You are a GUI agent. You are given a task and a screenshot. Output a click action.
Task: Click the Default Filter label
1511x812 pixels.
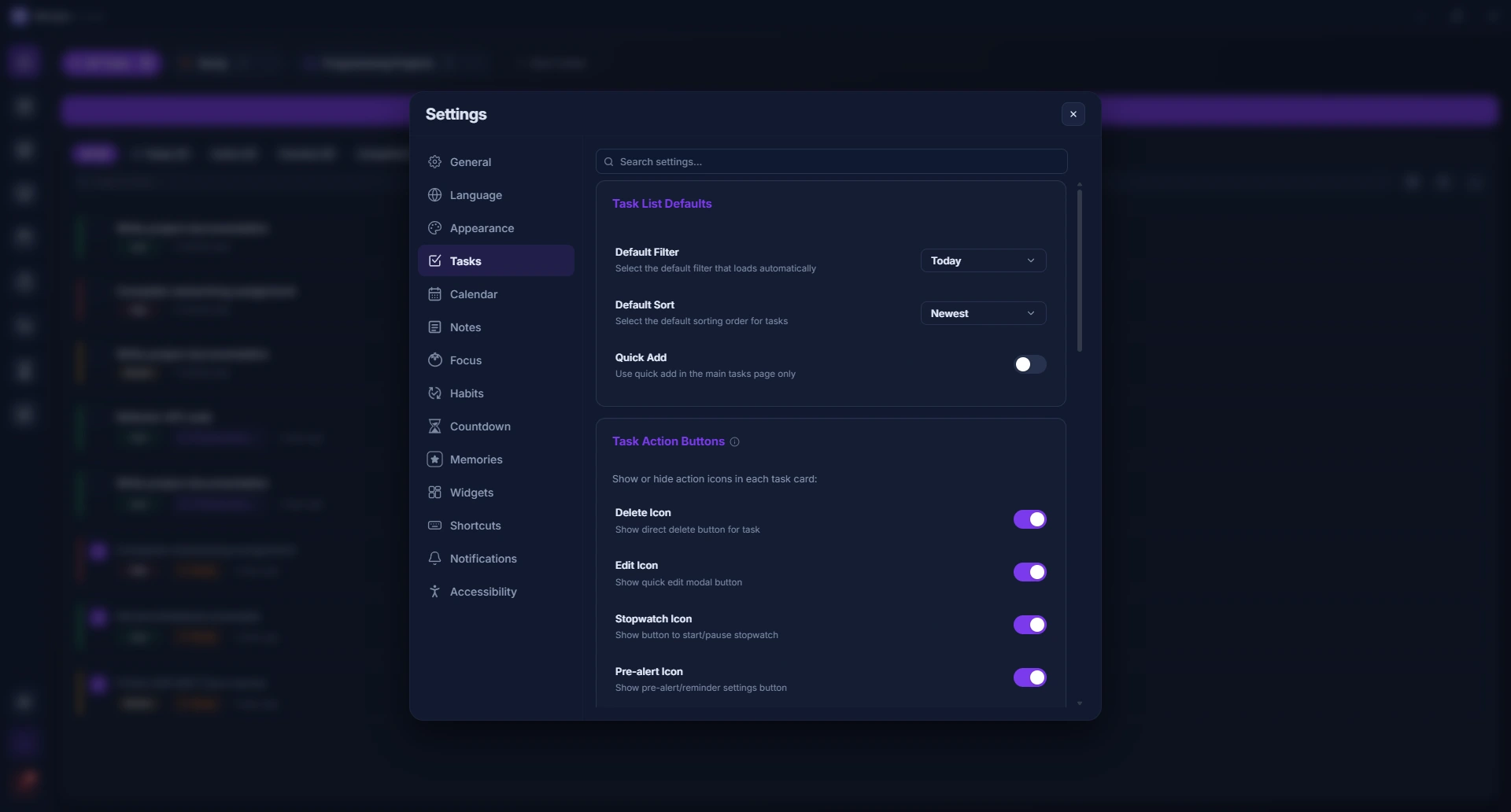(x=647, y=253)
